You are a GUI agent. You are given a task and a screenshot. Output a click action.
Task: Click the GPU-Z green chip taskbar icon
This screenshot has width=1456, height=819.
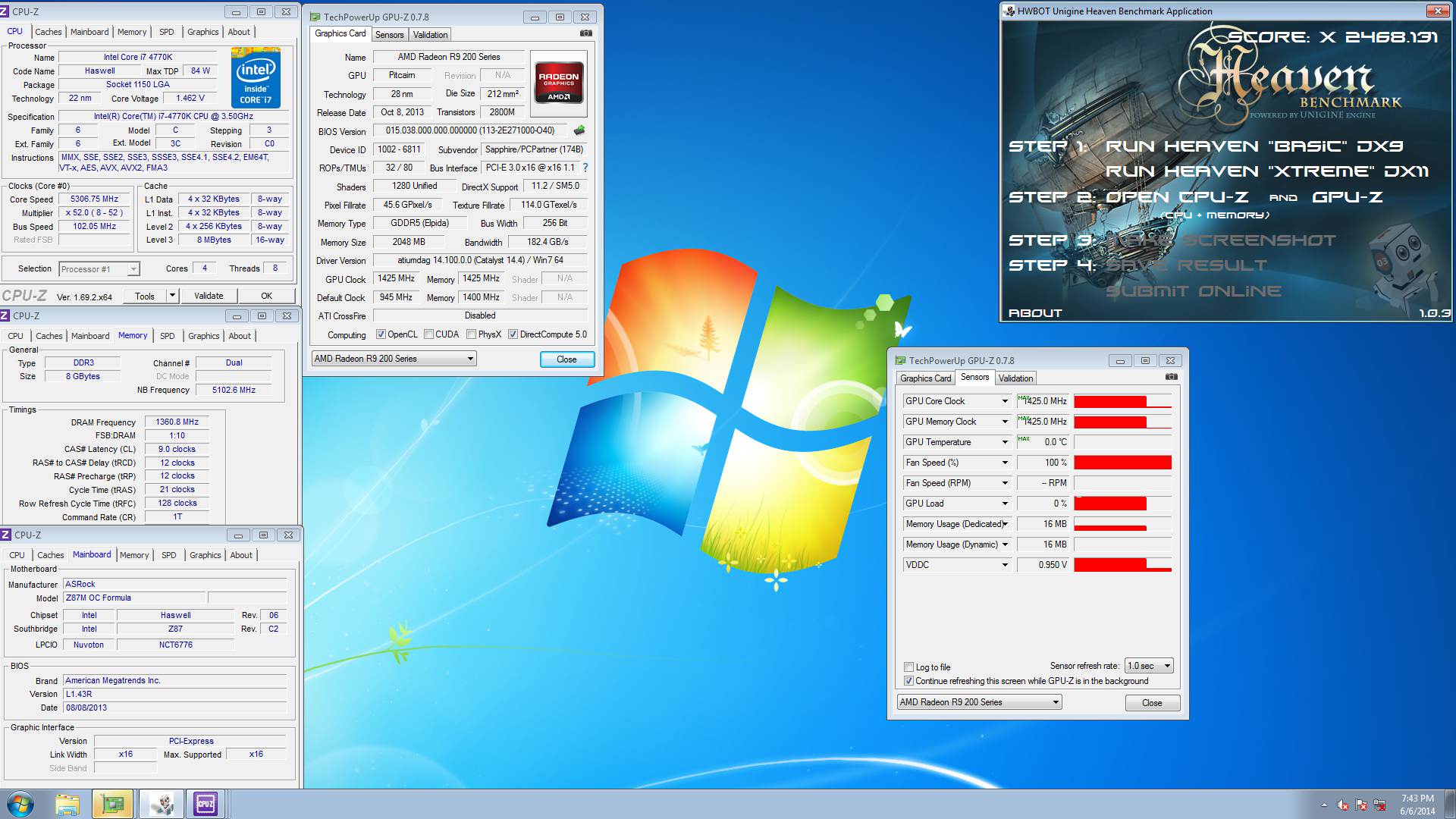pyautogui.click(x=113, y=804)
